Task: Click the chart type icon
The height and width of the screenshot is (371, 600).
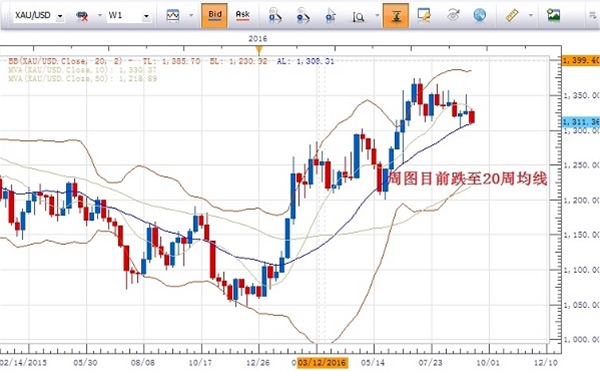Action: 173,16
